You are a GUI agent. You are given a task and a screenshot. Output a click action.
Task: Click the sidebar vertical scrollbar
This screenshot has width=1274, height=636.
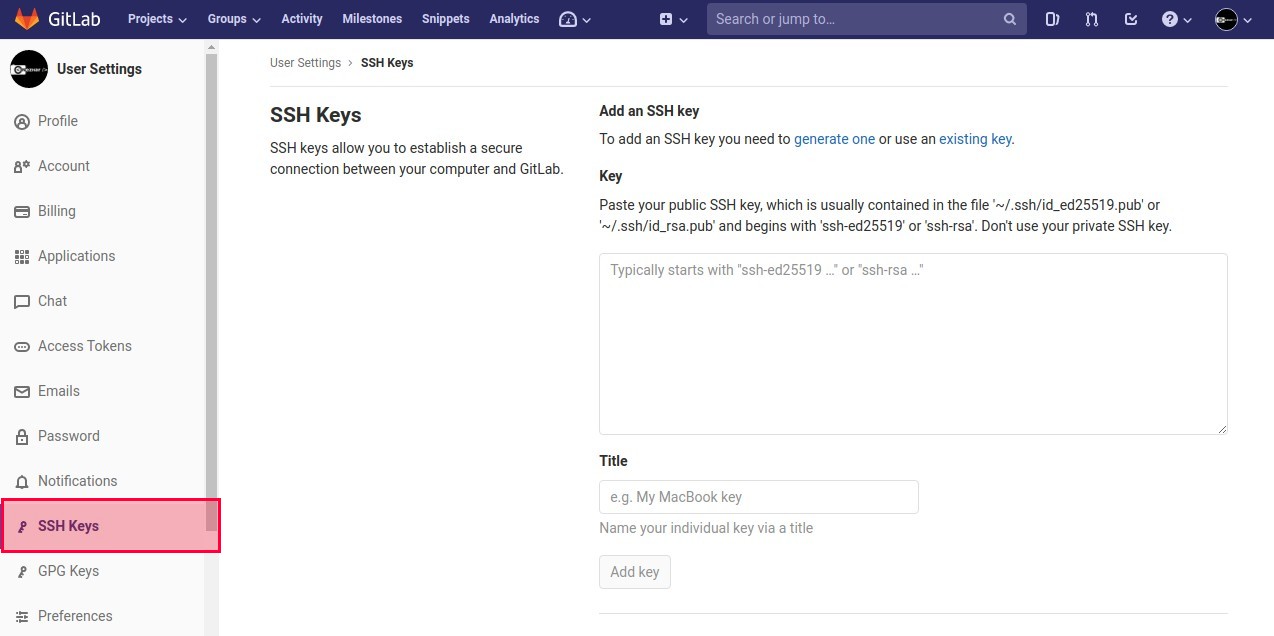pos(211,290)
